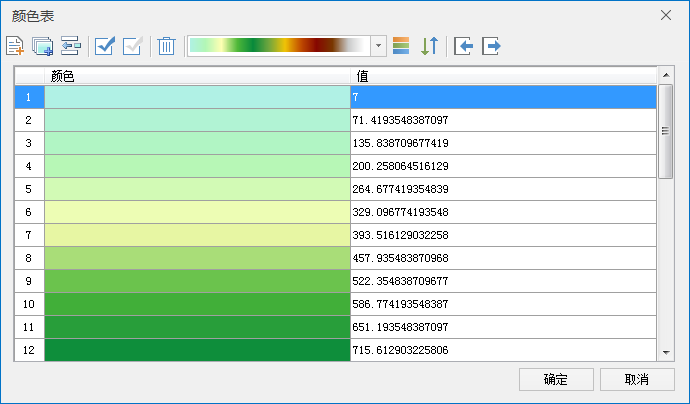Click the batch add colors icon
Screen dimensions: 690x404
(42, 46)
